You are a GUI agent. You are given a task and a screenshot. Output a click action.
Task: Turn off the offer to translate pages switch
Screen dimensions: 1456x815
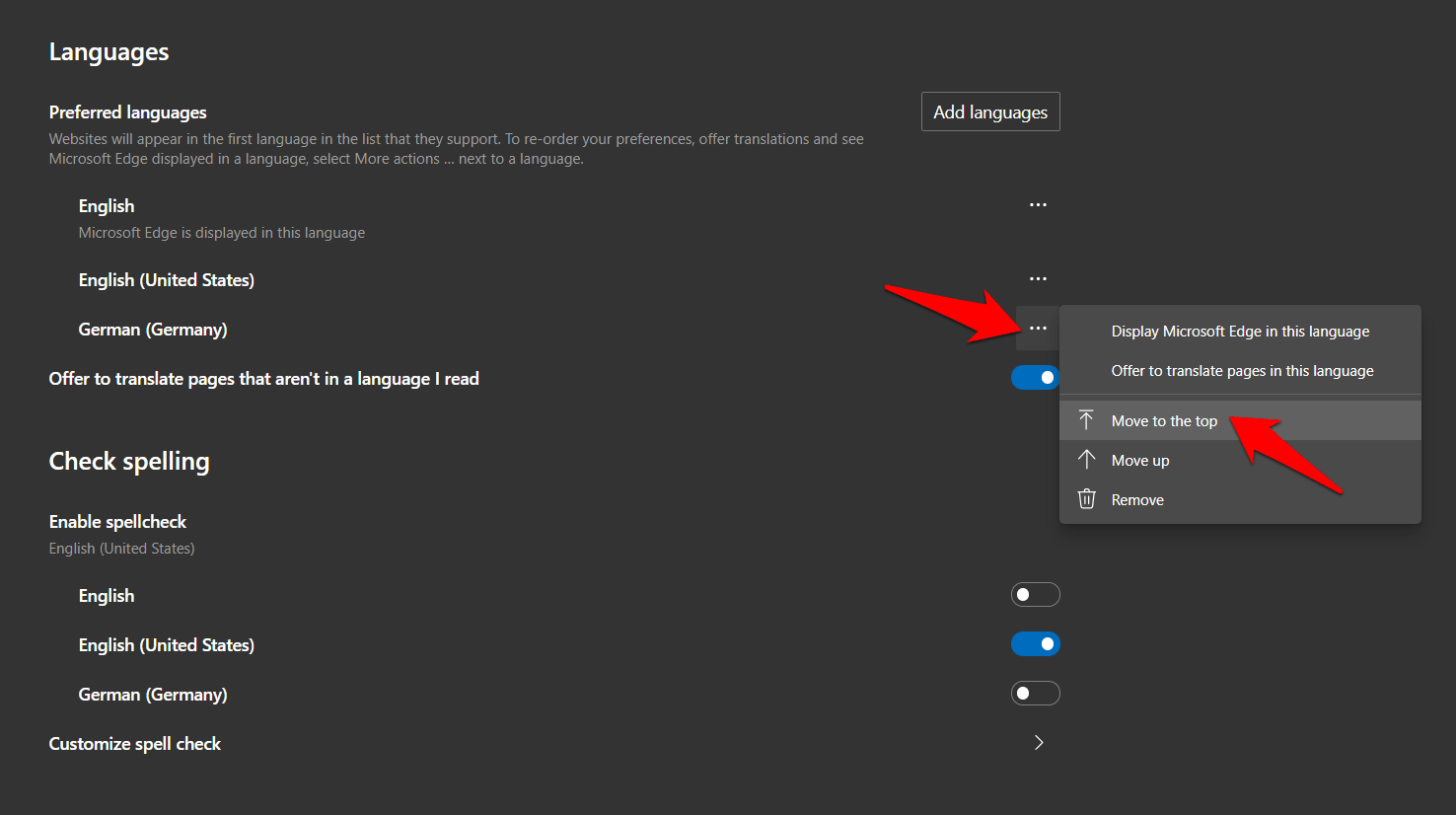pos(1035,378)
